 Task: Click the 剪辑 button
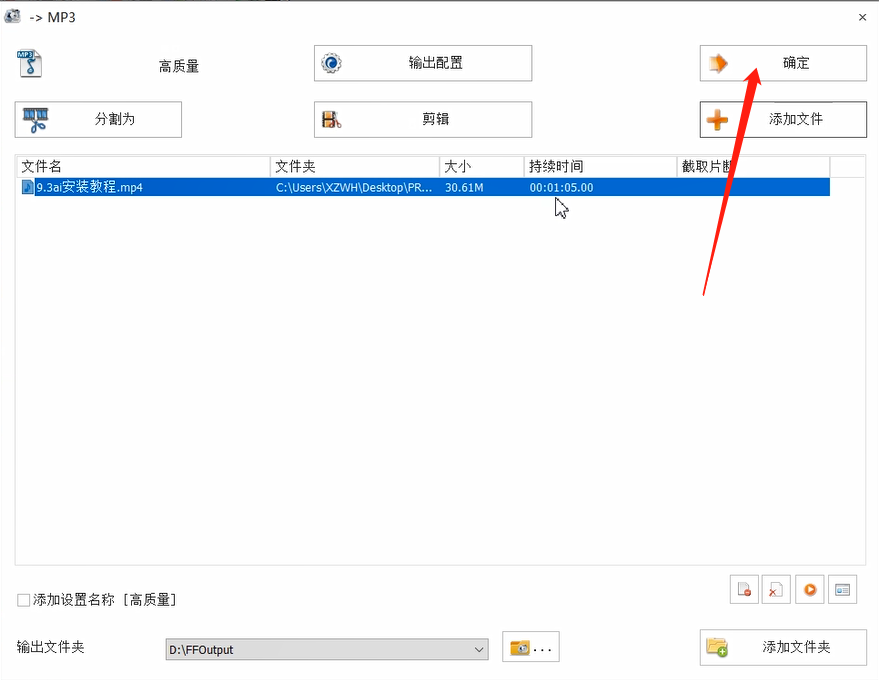coord(422,119)
